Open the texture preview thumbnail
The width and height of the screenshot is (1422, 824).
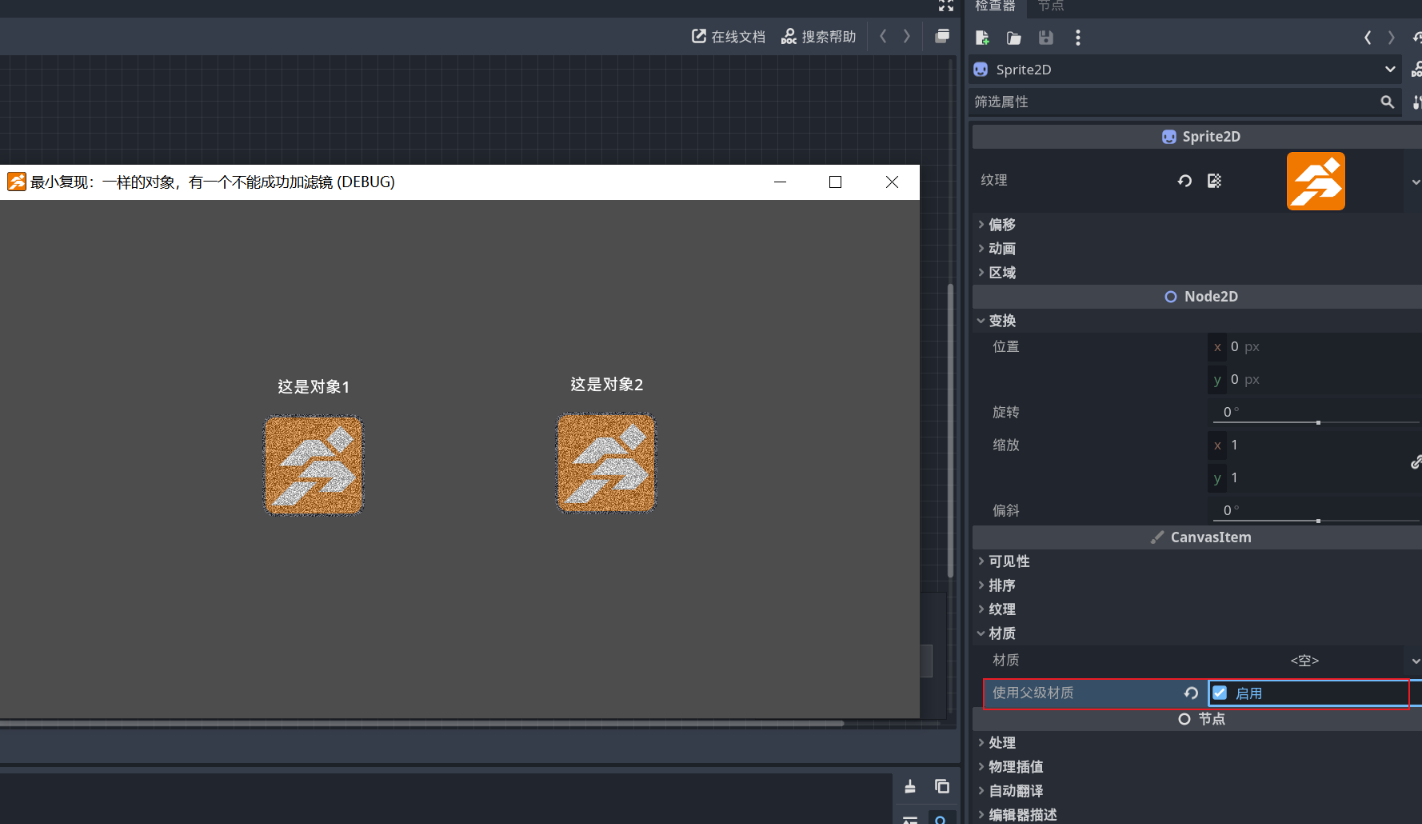(1315, 181)
